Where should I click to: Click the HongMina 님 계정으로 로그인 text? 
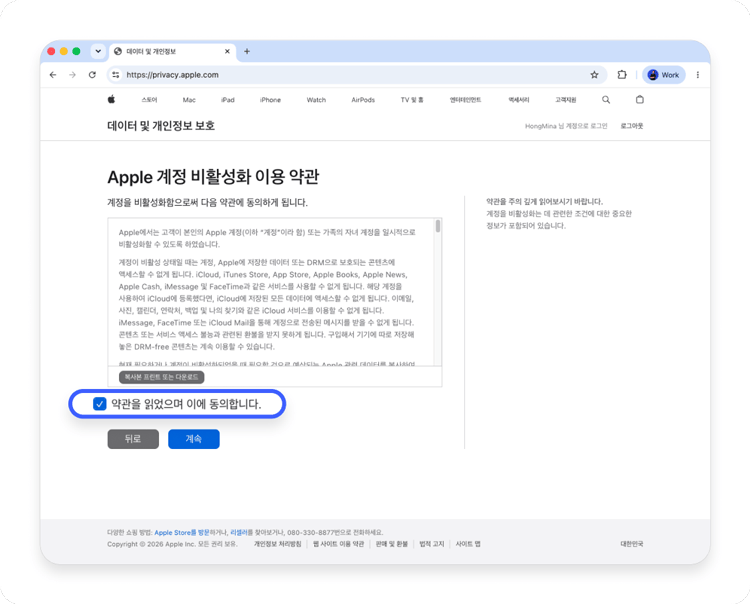coord(566,126)
